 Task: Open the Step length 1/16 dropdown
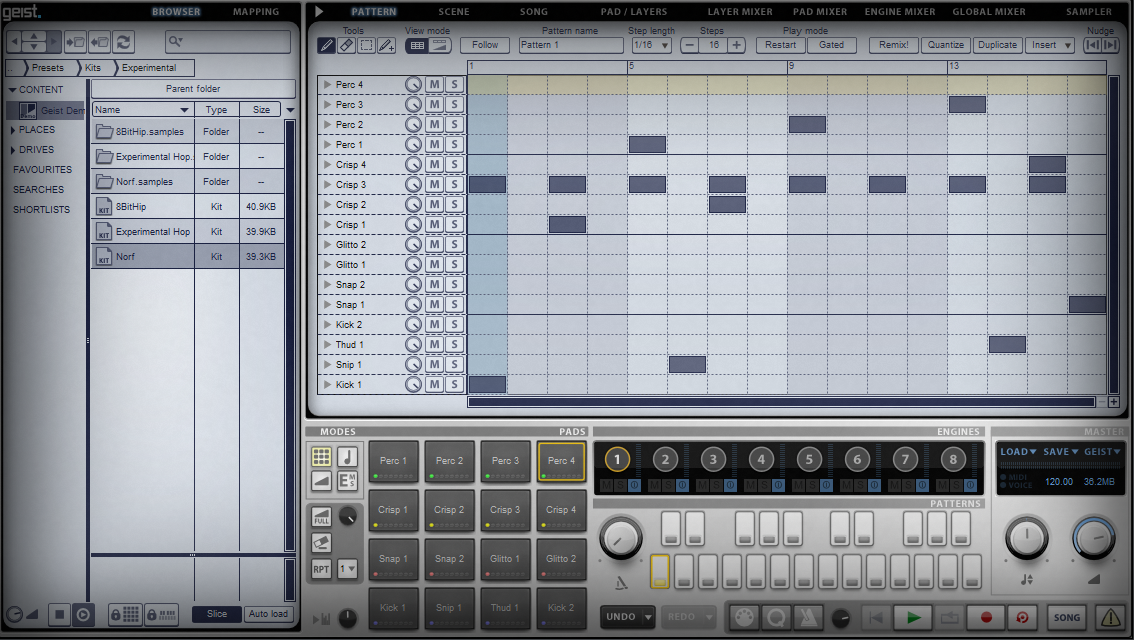(652, 45)
